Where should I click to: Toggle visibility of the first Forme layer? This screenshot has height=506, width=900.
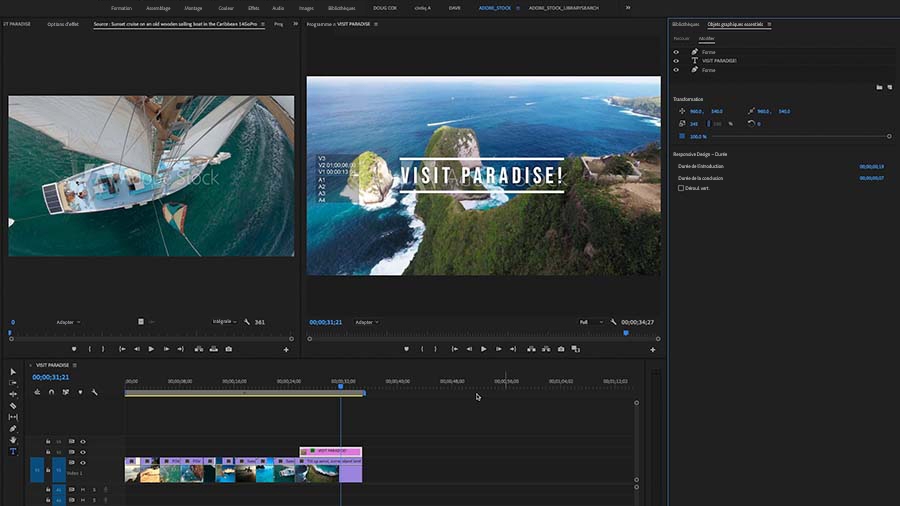(x=676, y=52)
